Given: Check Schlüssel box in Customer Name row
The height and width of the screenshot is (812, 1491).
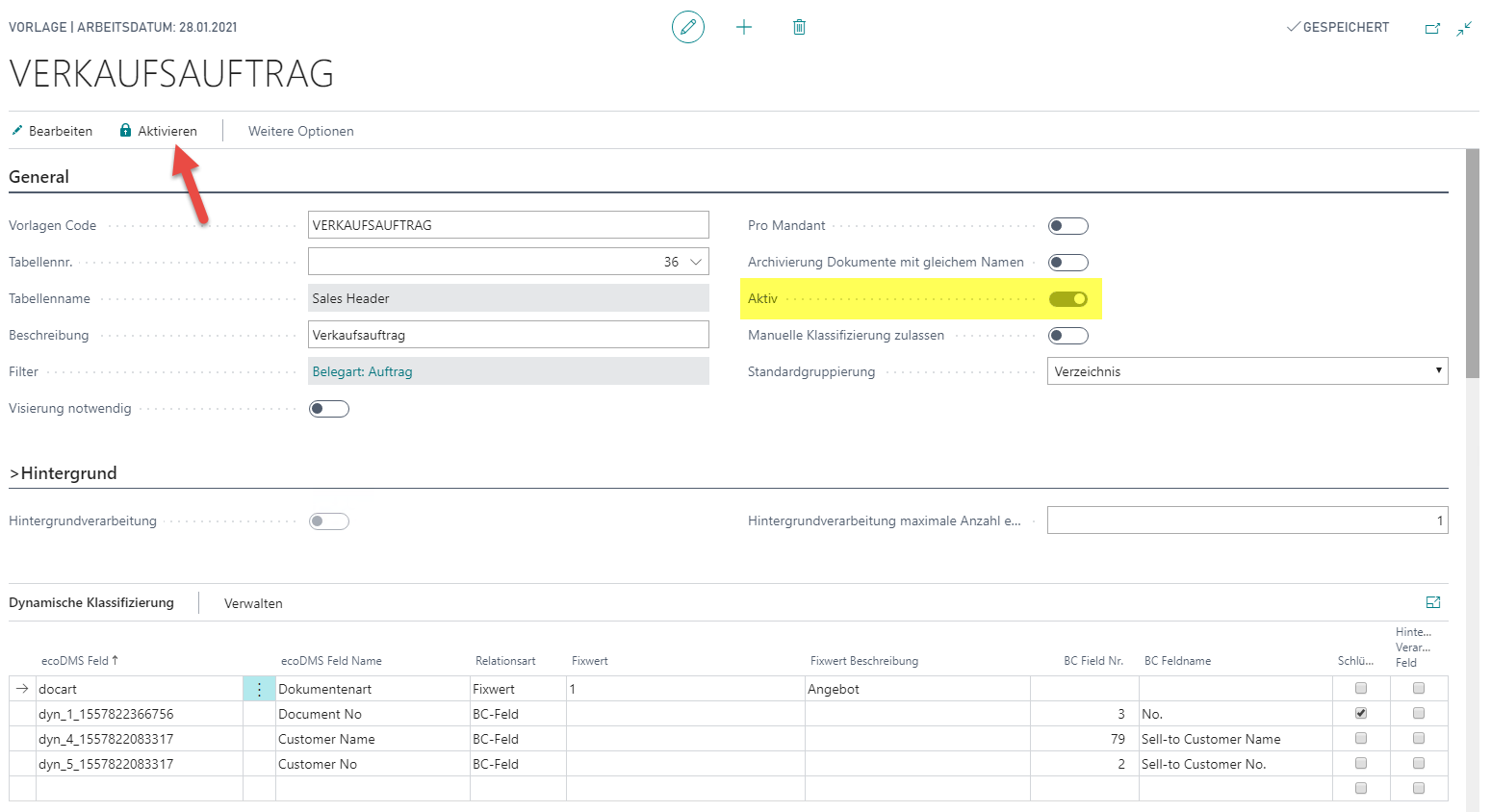Looking at the screenshot, I should tap(1361, 738).
